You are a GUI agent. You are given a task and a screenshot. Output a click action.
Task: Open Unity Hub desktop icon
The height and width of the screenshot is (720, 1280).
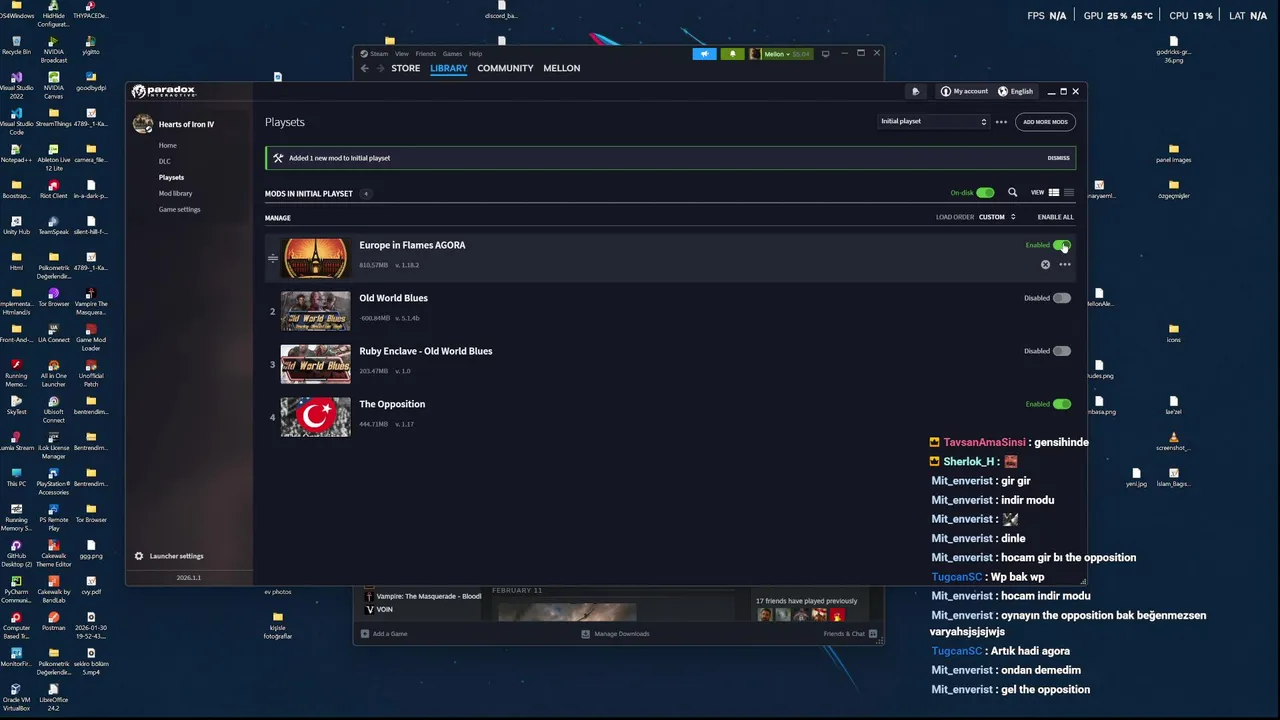click(16, 226)
